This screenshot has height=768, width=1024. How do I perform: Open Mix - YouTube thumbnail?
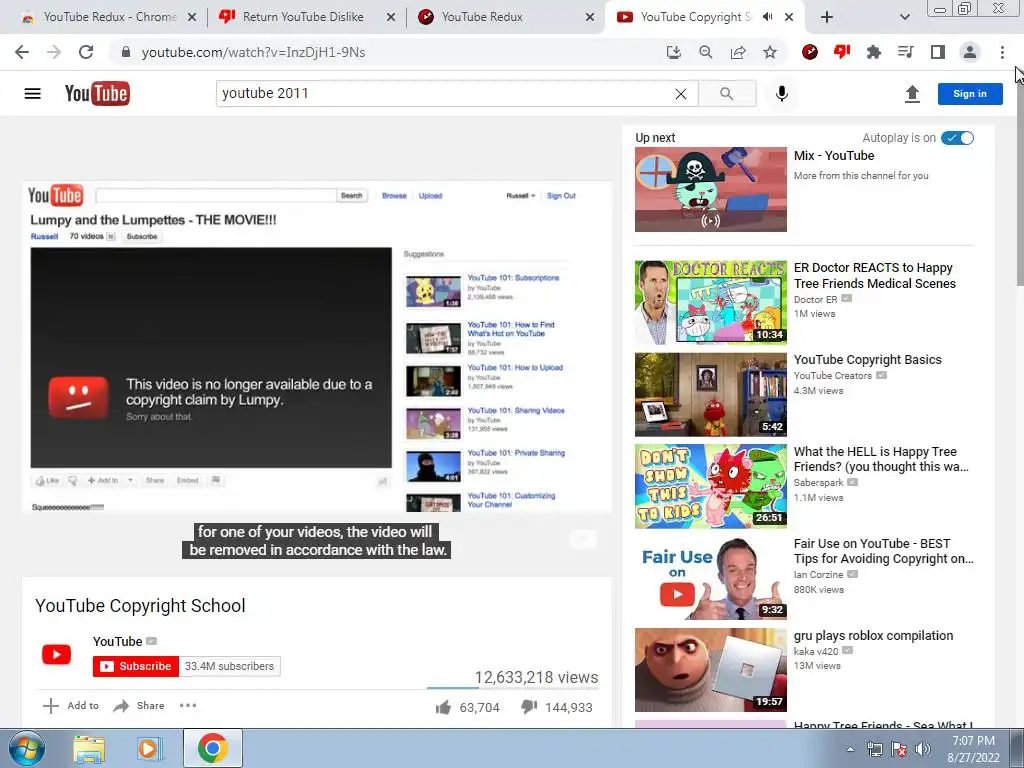click(711, 189)
